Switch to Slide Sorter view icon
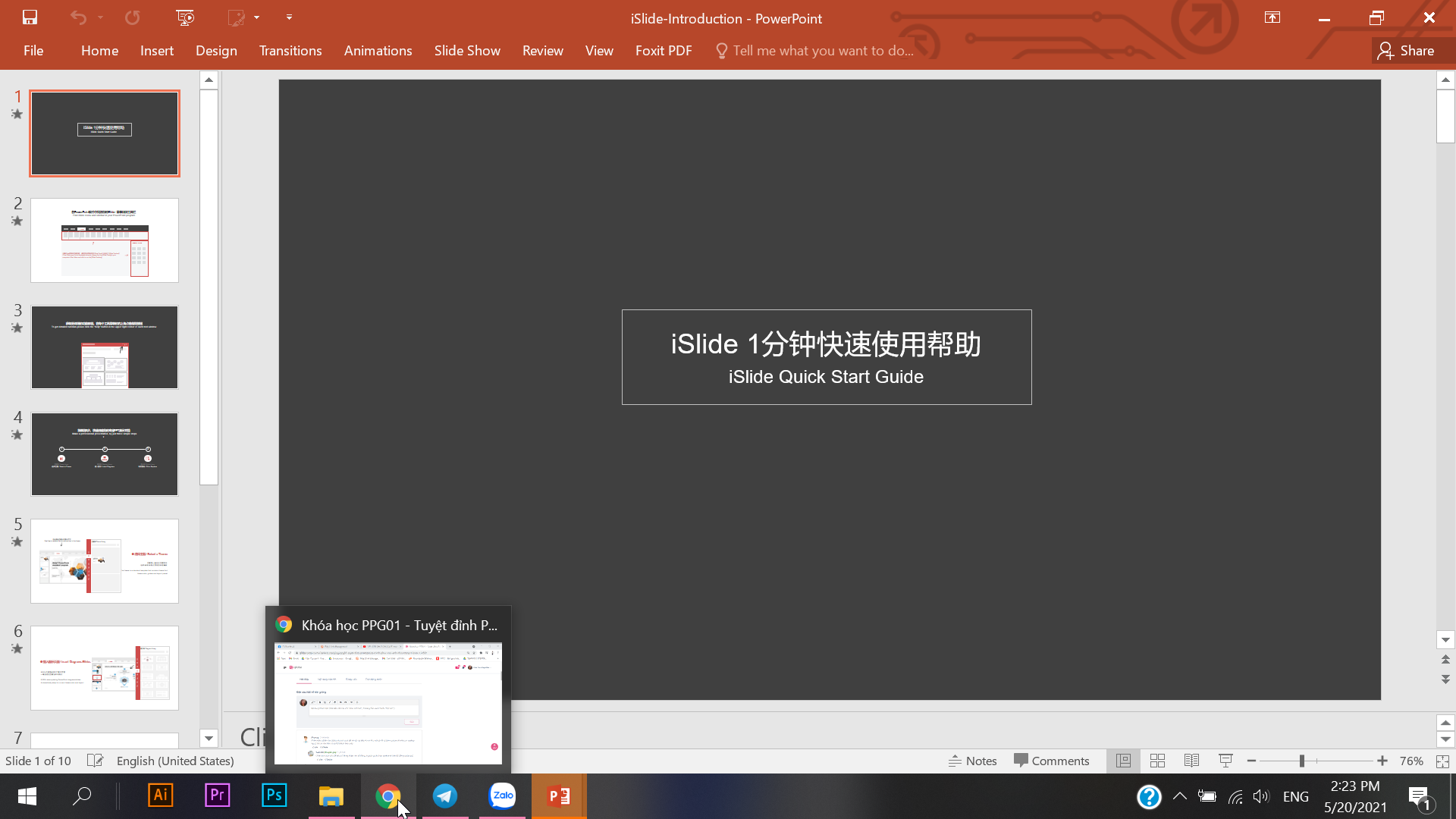 point(1157,761)
